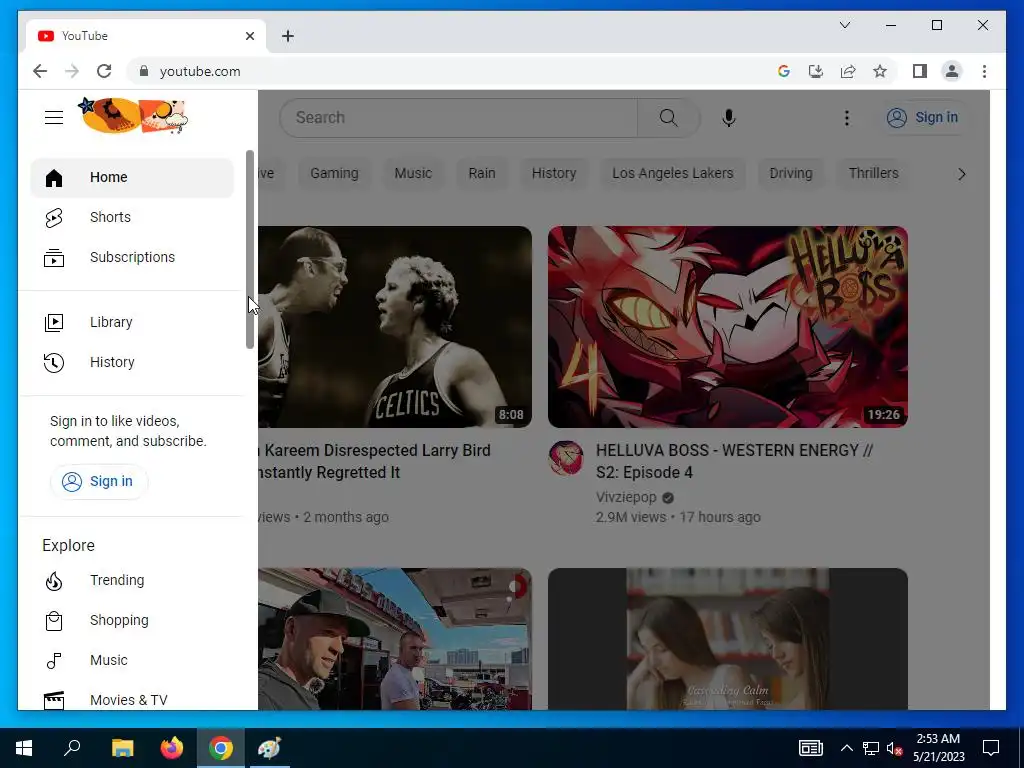Open Trending under Explore
This screenshot has width=1024, height=768.
pos(132,581)
